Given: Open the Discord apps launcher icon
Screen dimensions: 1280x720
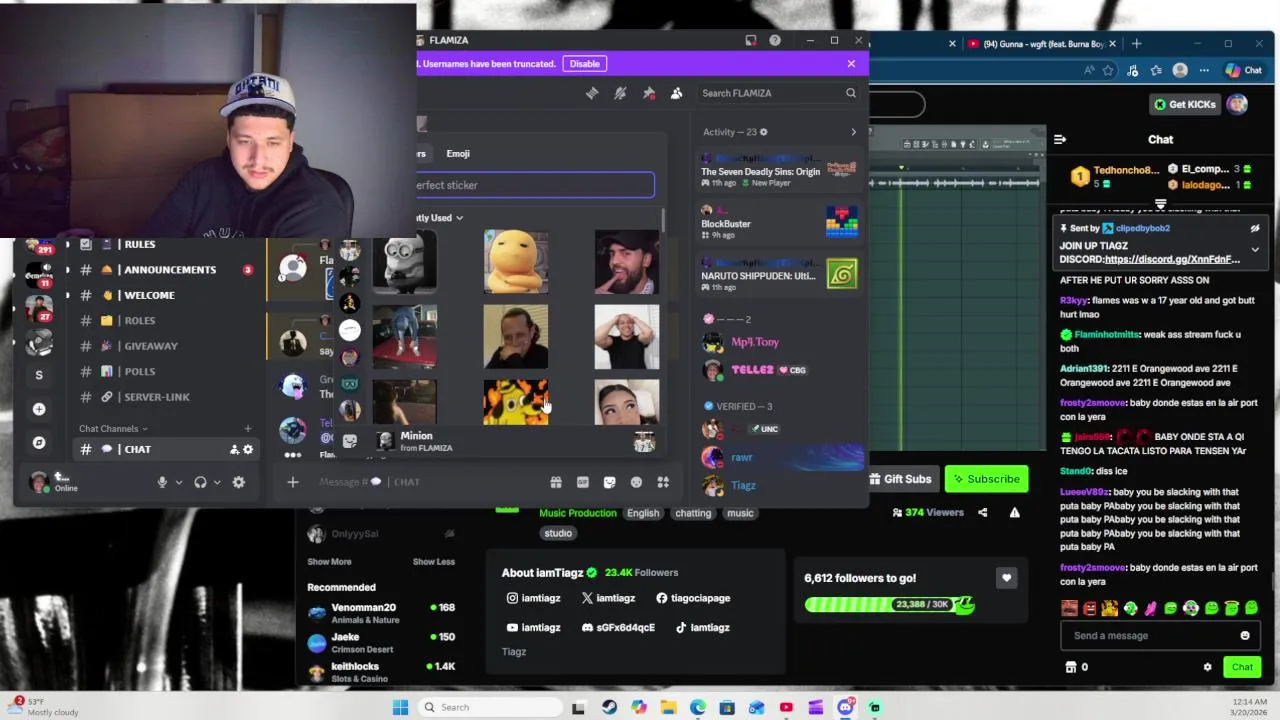Looking at the screenshot, I should [663, 482].
